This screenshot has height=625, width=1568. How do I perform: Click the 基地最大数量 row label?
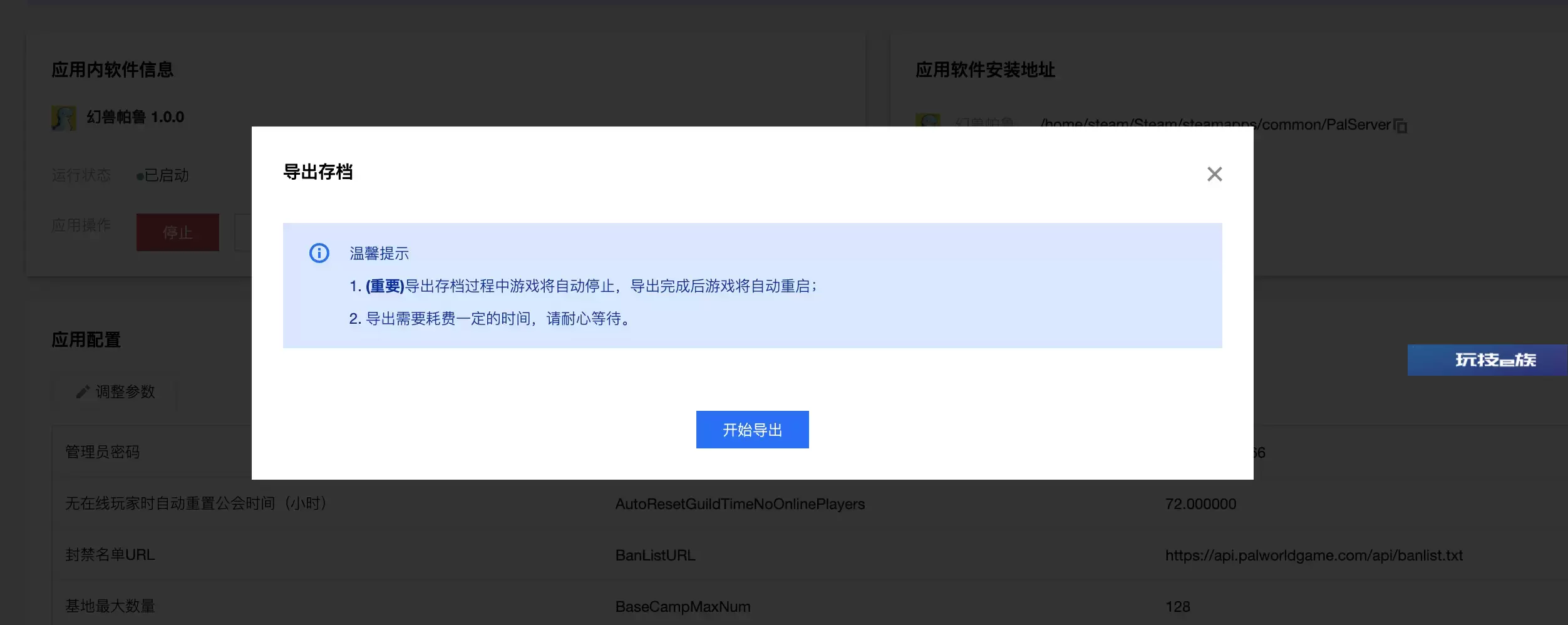[110, 606]
